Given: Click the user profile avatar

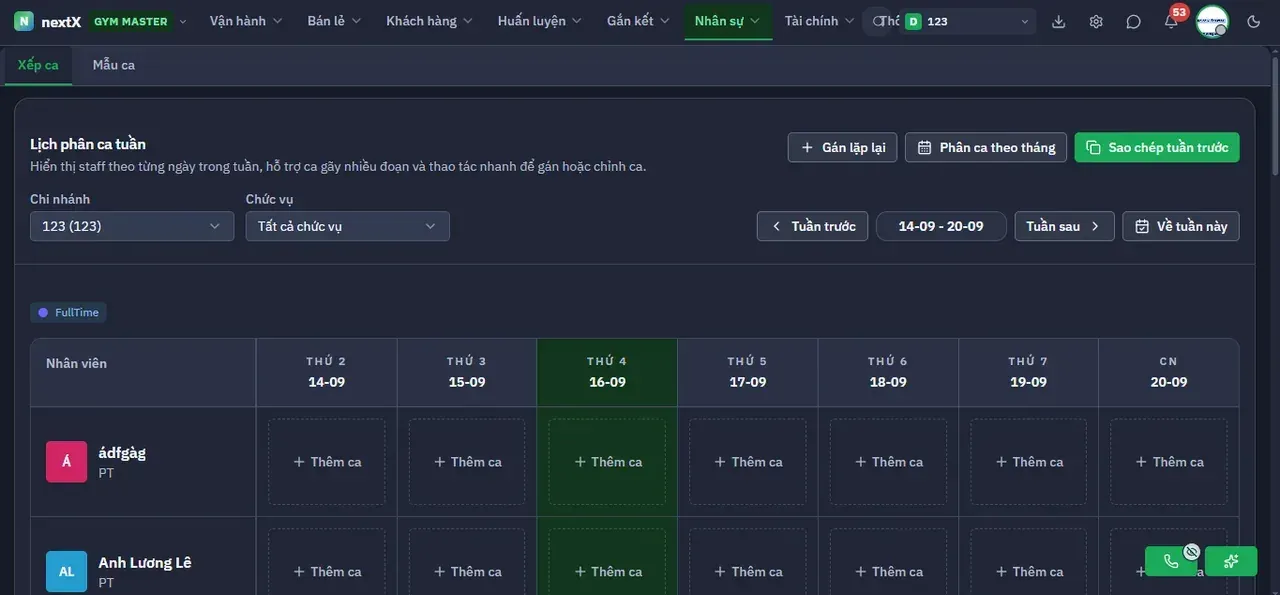Looking at the screenshot, I should 1212,21.
